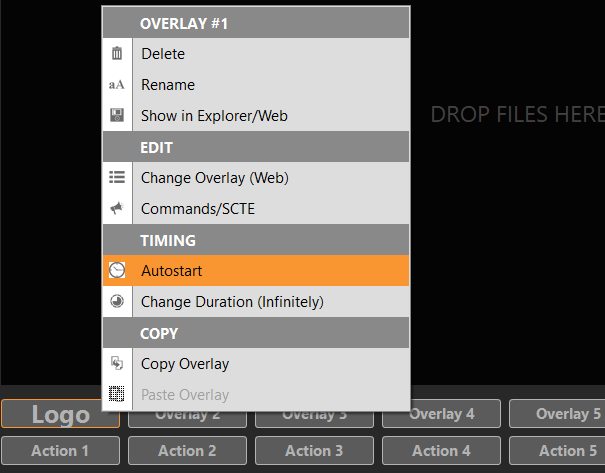605x473 pixels.
Task: Click the aA Rename icon
Action: click(117, 85)
